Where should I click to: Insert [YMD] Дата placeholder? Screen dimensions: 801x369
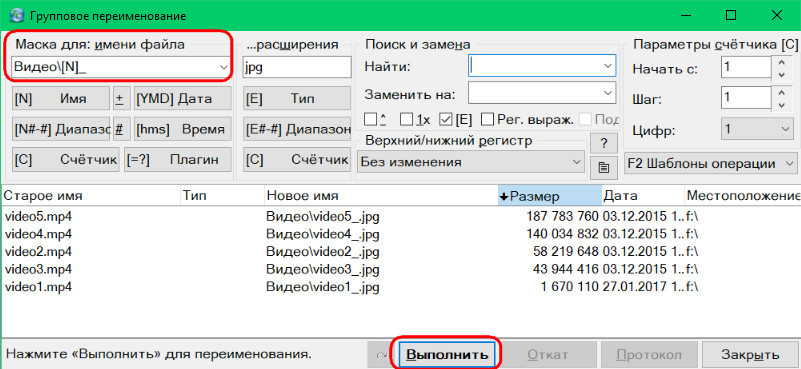[x=182, y=99]
